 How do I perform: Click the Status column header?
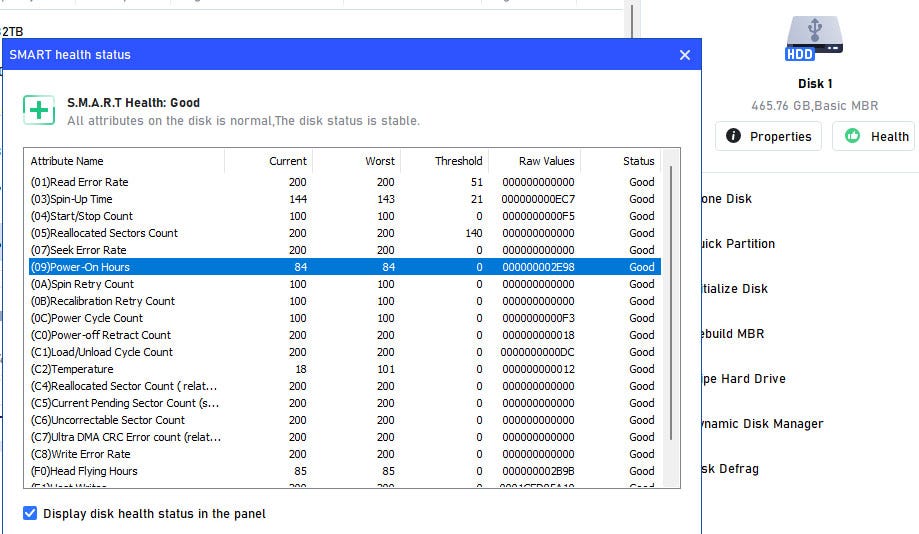coord(638,161)
